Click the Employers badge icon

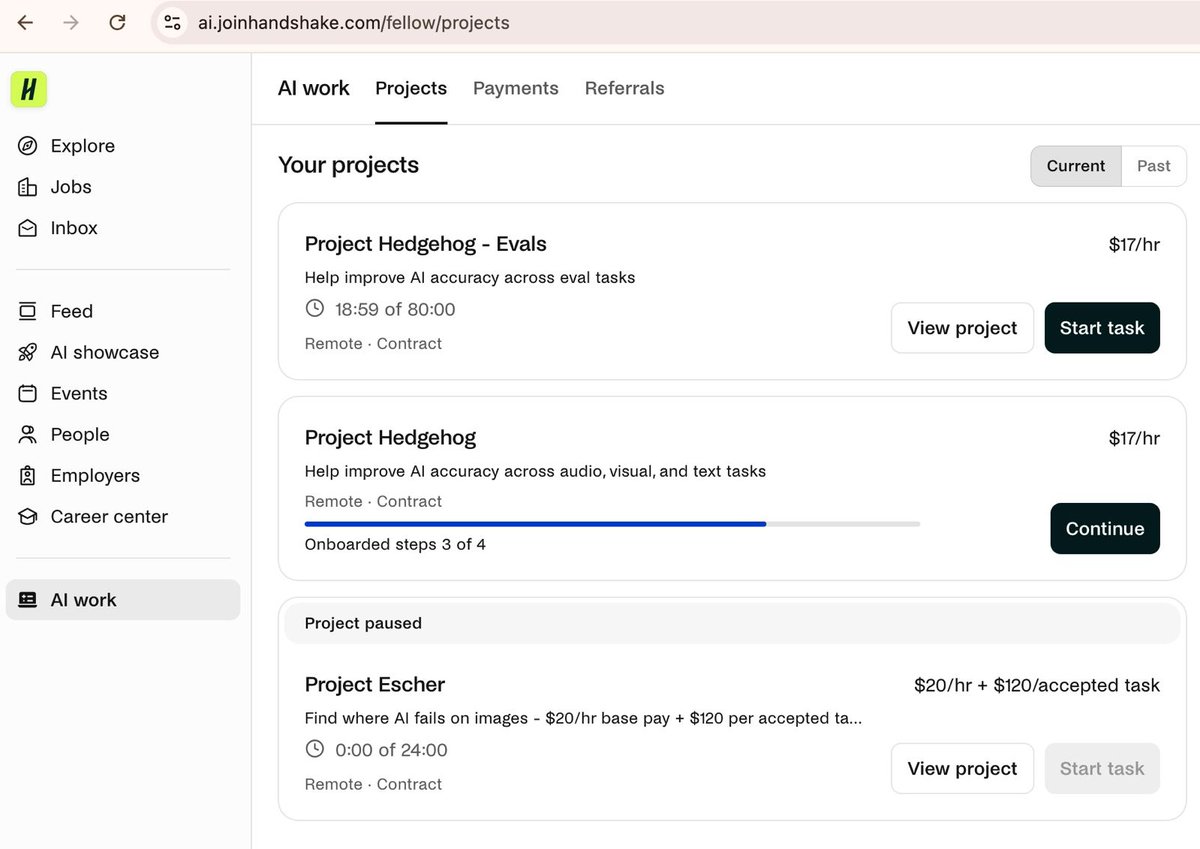tap(28, 476)
